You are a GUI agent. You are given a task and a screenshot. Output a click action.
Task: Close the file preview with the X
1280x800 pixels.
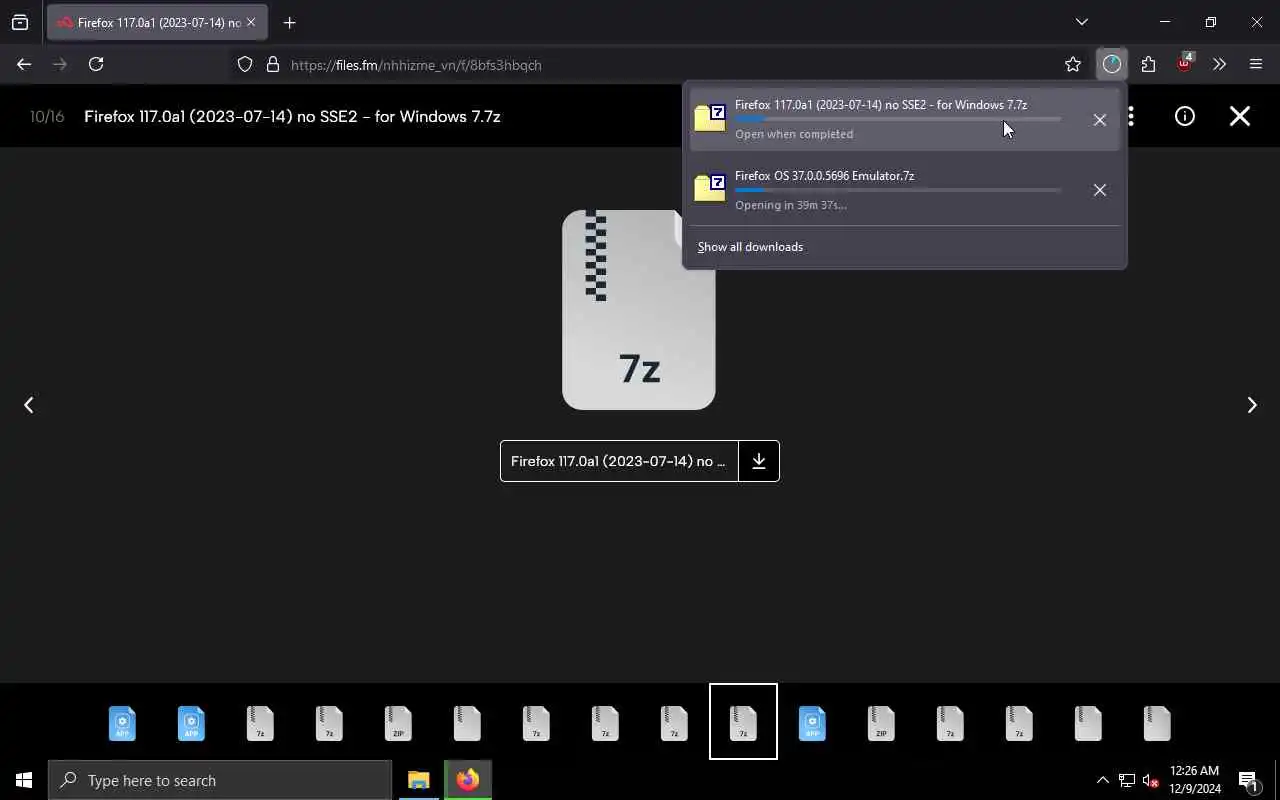click(1240, 116)
